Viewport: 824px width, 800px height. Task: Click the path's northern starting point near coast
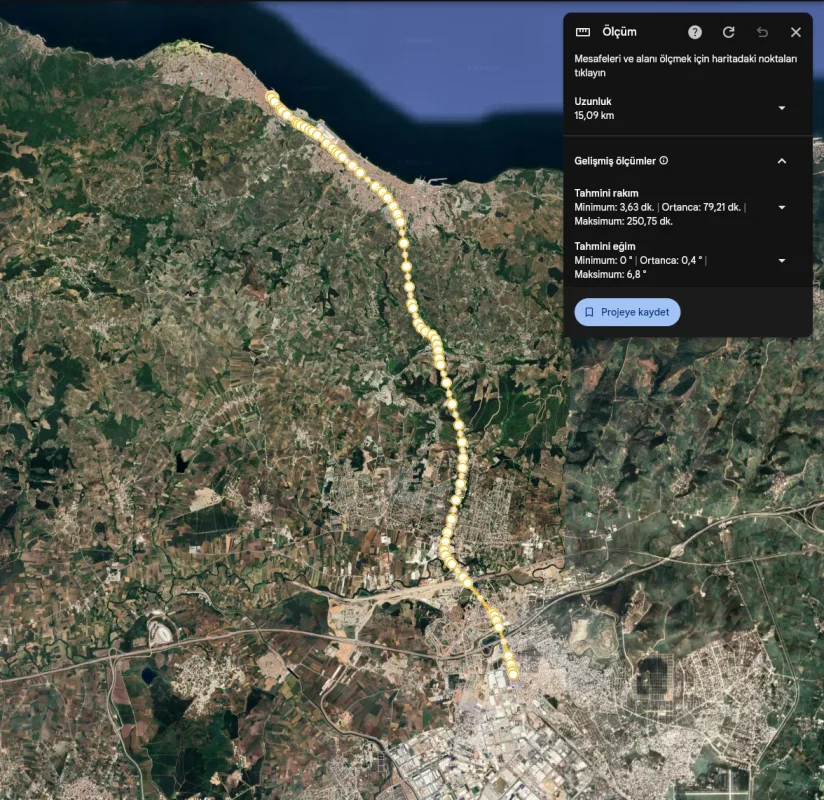tap(271, 96)
